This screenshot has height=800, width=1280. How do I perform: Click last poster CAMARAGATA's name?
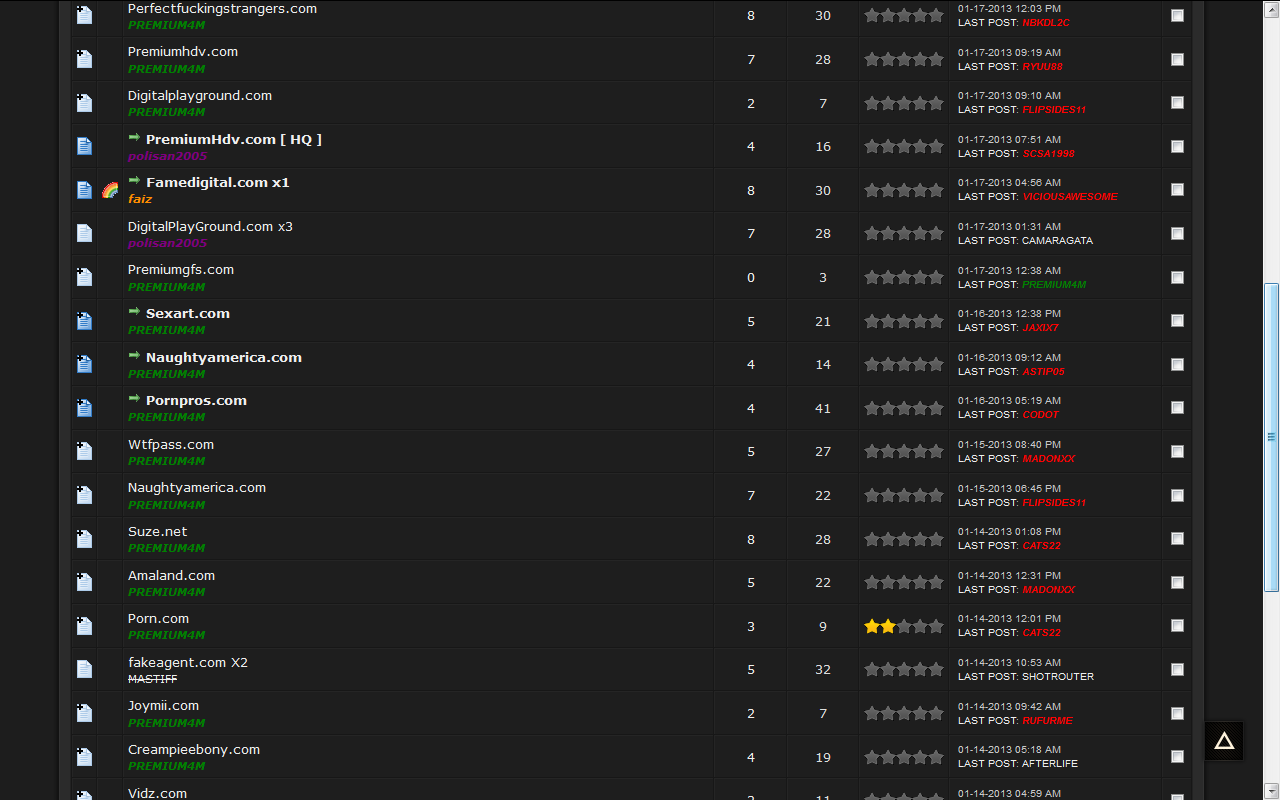[x=1057, y=241]
